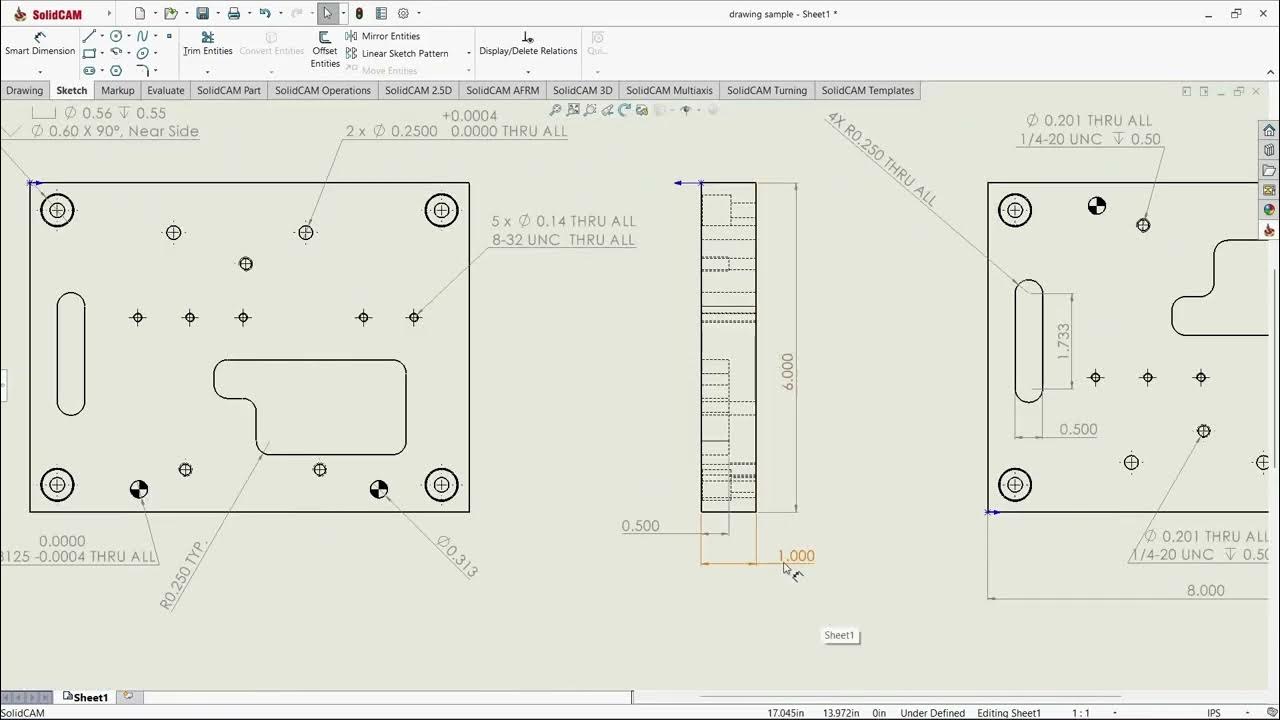Viewport: 1280px width, 720px height.
Task: Open the Undo dropdown arrow
Action: (280, 14)
